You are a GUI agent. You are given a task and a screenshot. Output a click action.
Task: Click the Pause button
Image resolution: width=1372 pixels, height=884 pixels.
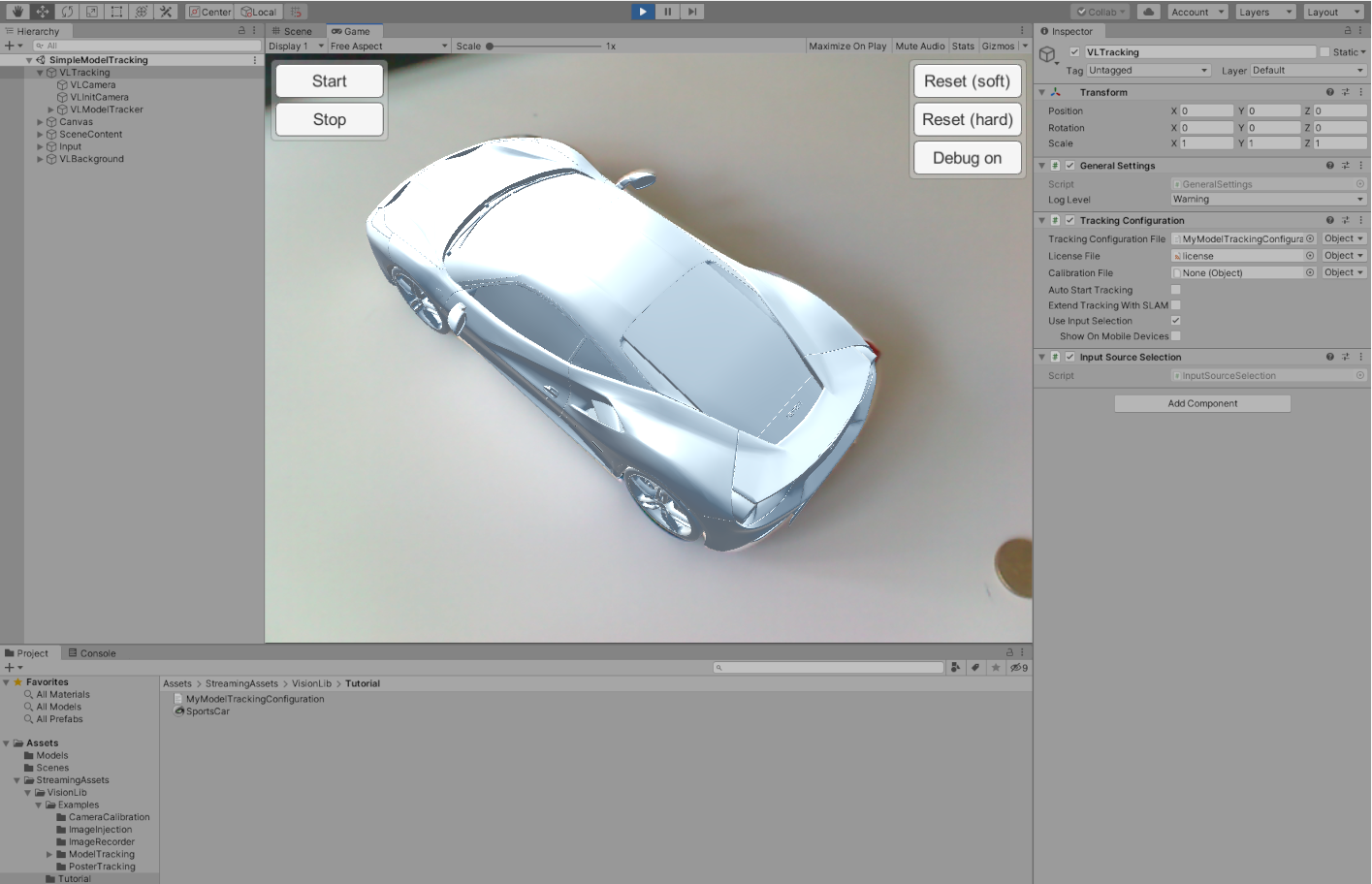667,12
